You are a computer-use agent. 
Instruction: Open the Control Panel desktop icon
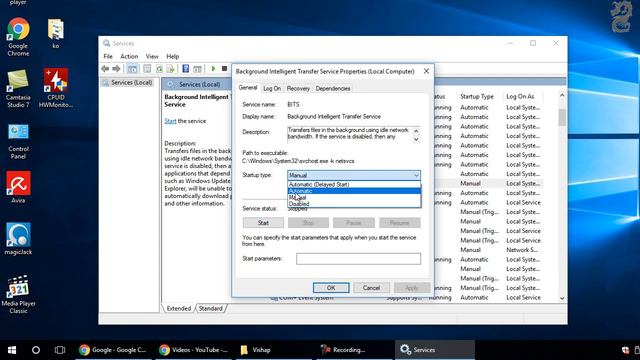point(18,141)
